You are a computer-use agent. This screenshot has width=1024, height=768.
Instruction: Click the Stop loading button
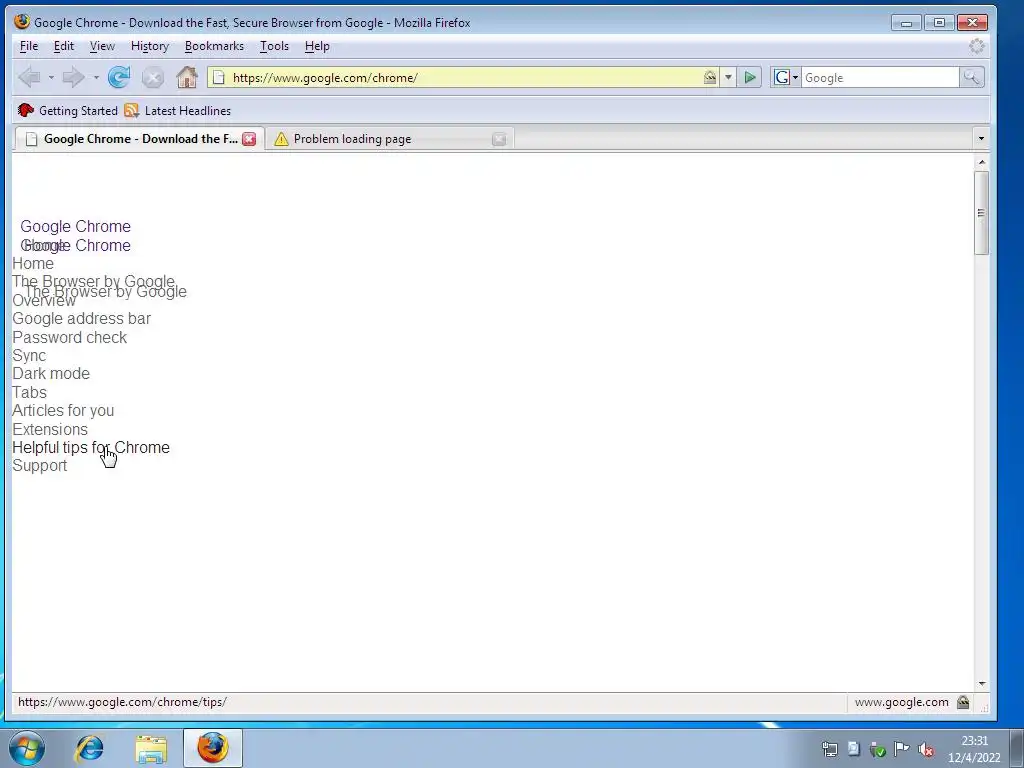153,78
